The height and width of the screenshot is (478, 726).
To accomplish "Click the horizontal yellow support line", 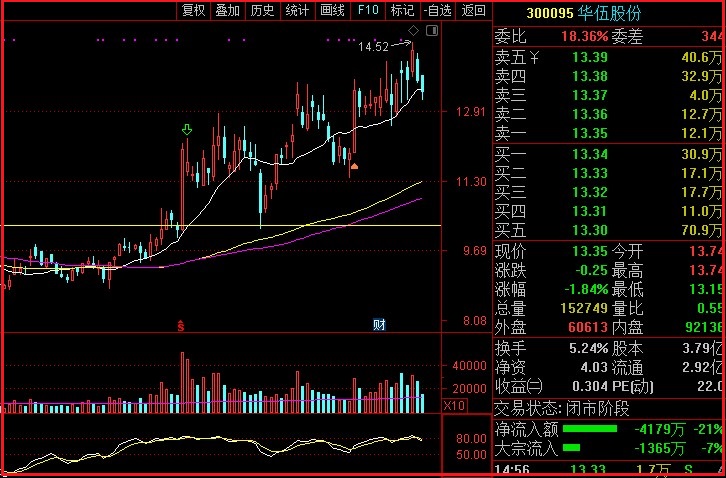I will [221, 226].
